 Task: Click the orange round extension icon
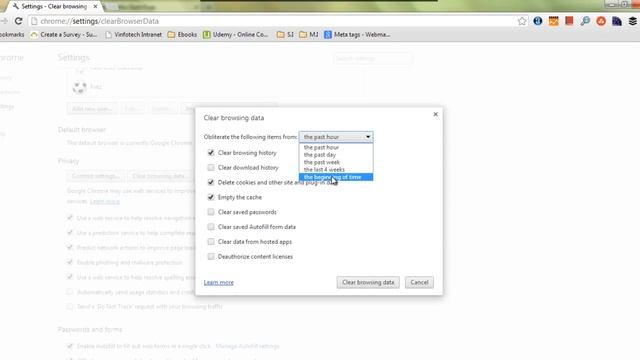[x=601, y=21]
